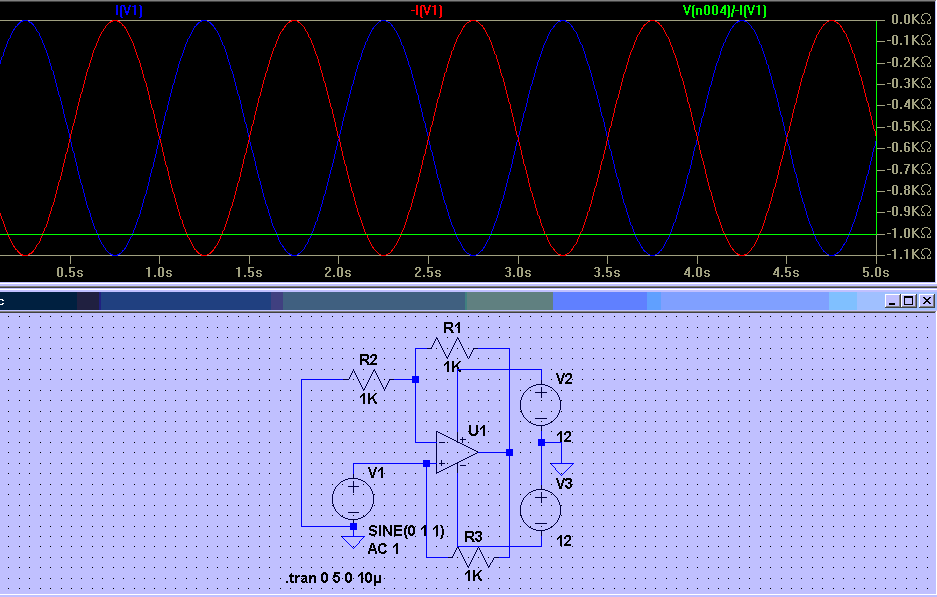937x597 pixels.
Task: Click the .tran 0 5 0 10µ directive
Action: pos(334,578)
